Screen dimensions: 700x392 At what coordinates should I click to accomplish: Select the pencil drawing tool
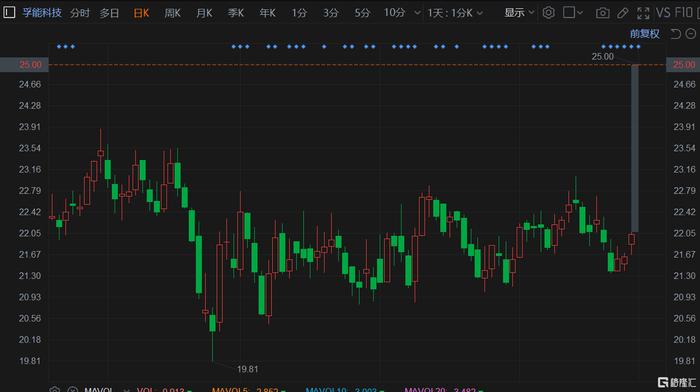pos(622,13)
